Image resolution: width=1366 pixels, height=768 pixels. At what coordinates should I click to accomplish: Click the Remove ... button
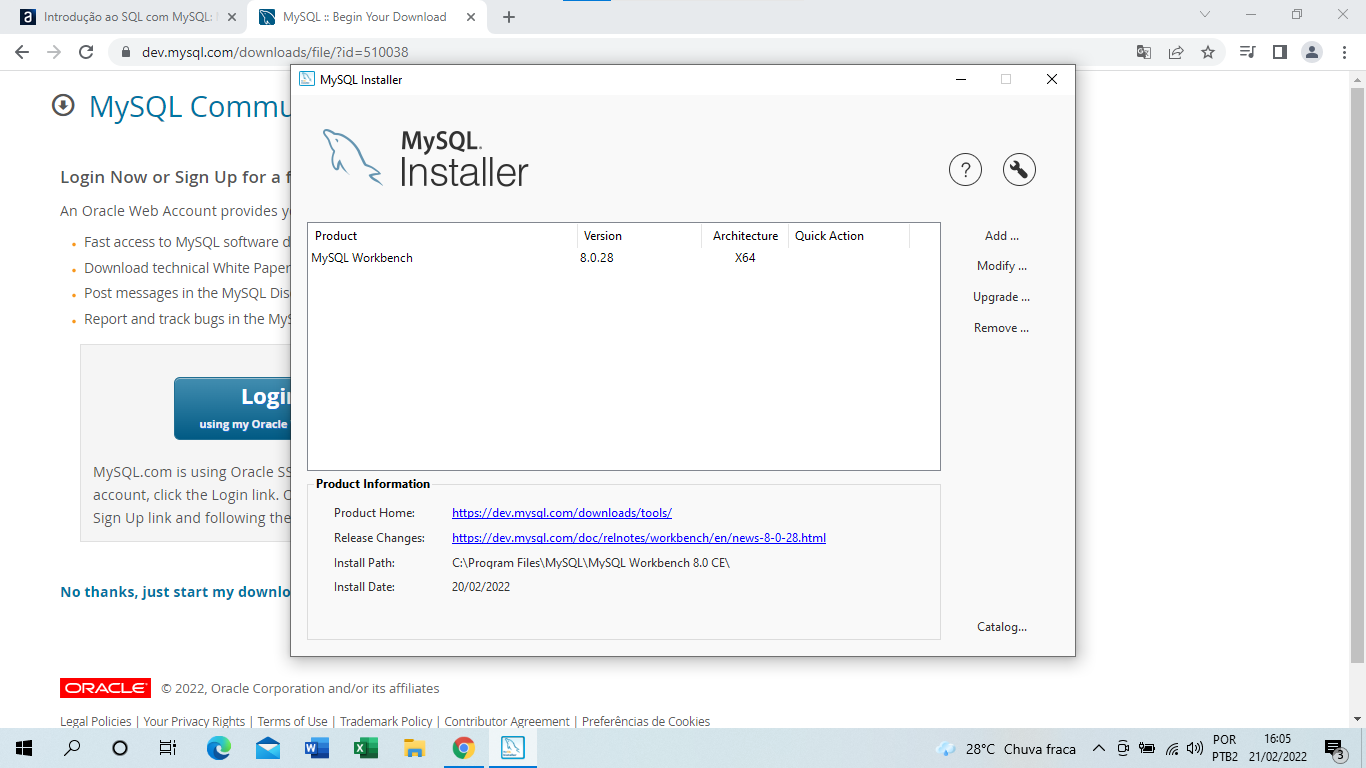pyautogui.click(x=1002, y=328)
